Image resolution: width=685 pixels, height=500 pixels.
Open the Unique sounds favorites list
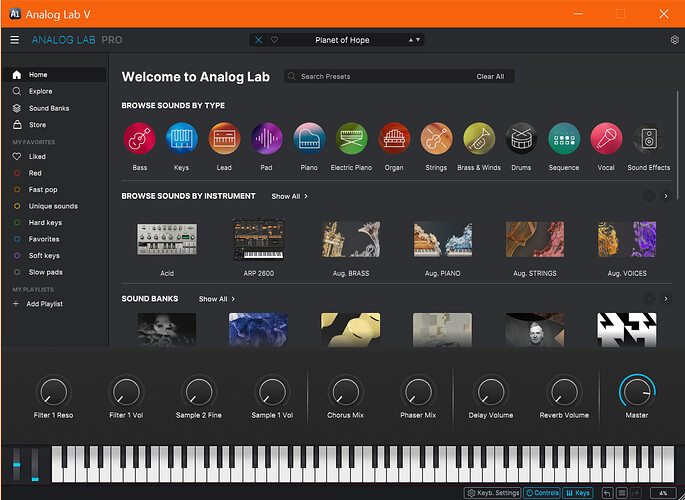[x=55, y=206]
